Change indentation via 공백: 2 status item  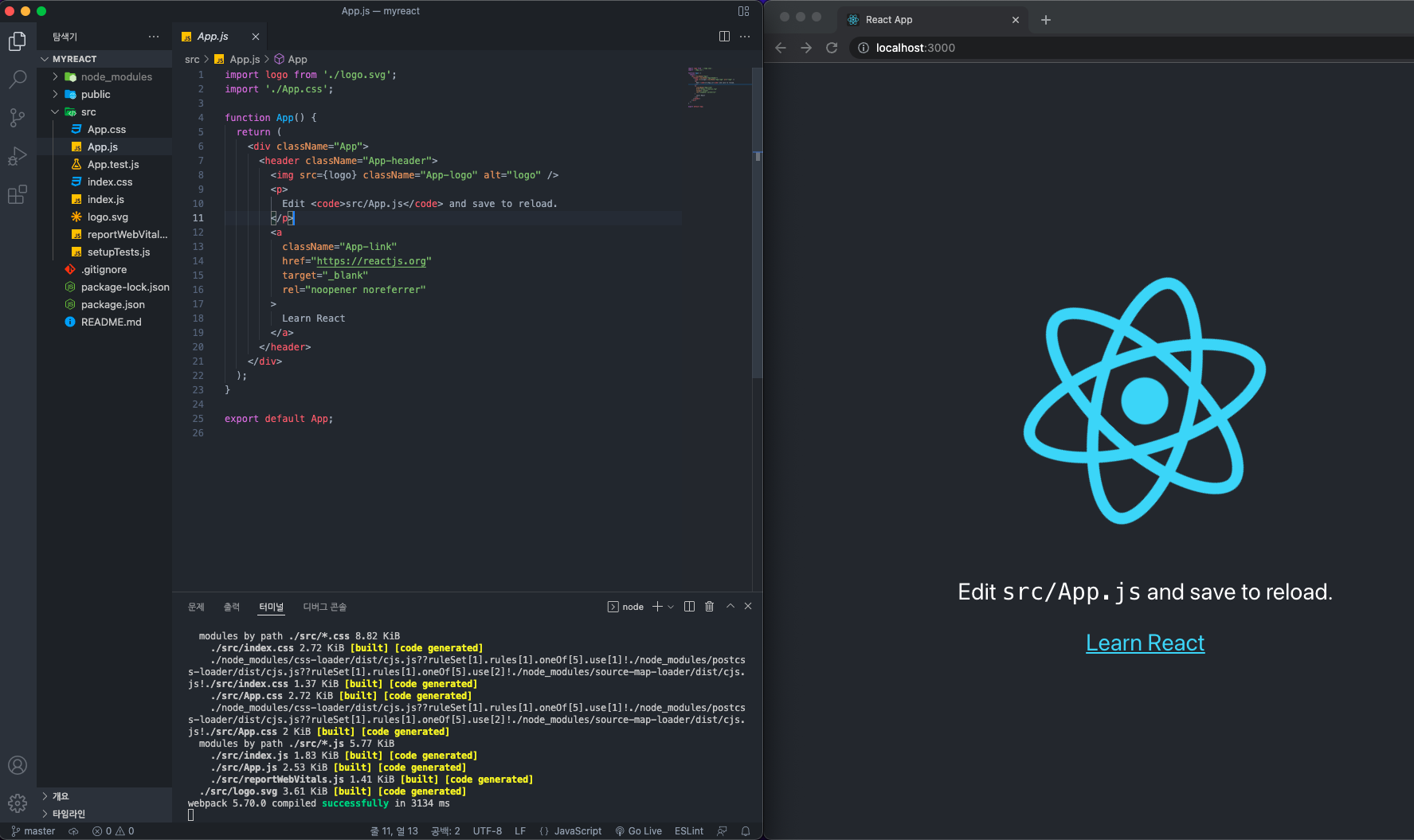446,831
